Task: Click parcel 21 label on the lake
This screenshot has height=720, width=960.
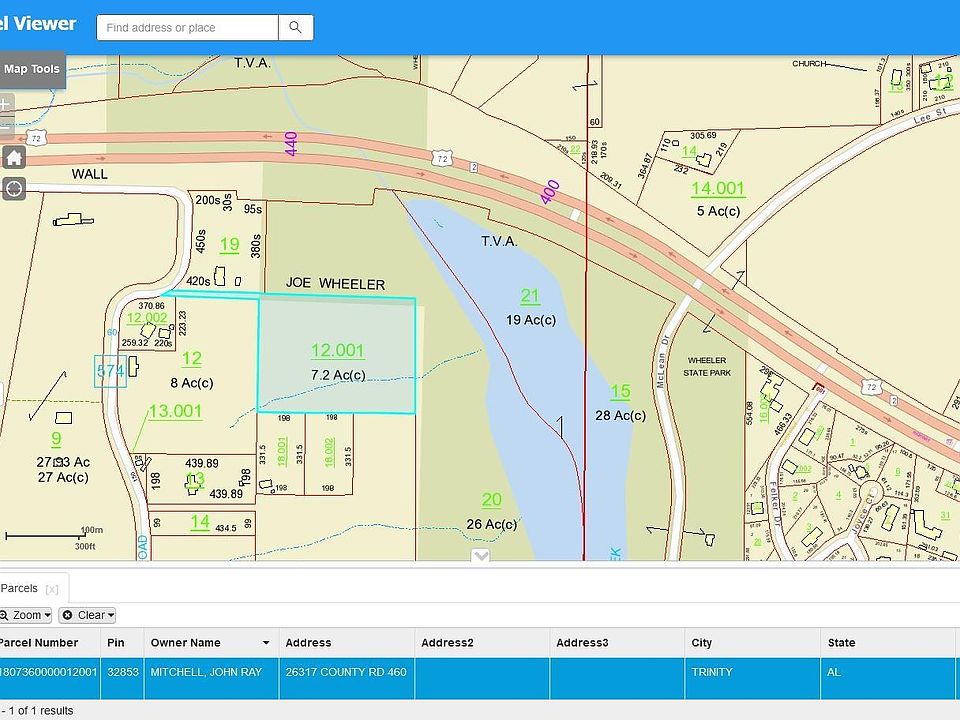Action: click(x=530, y=296)
